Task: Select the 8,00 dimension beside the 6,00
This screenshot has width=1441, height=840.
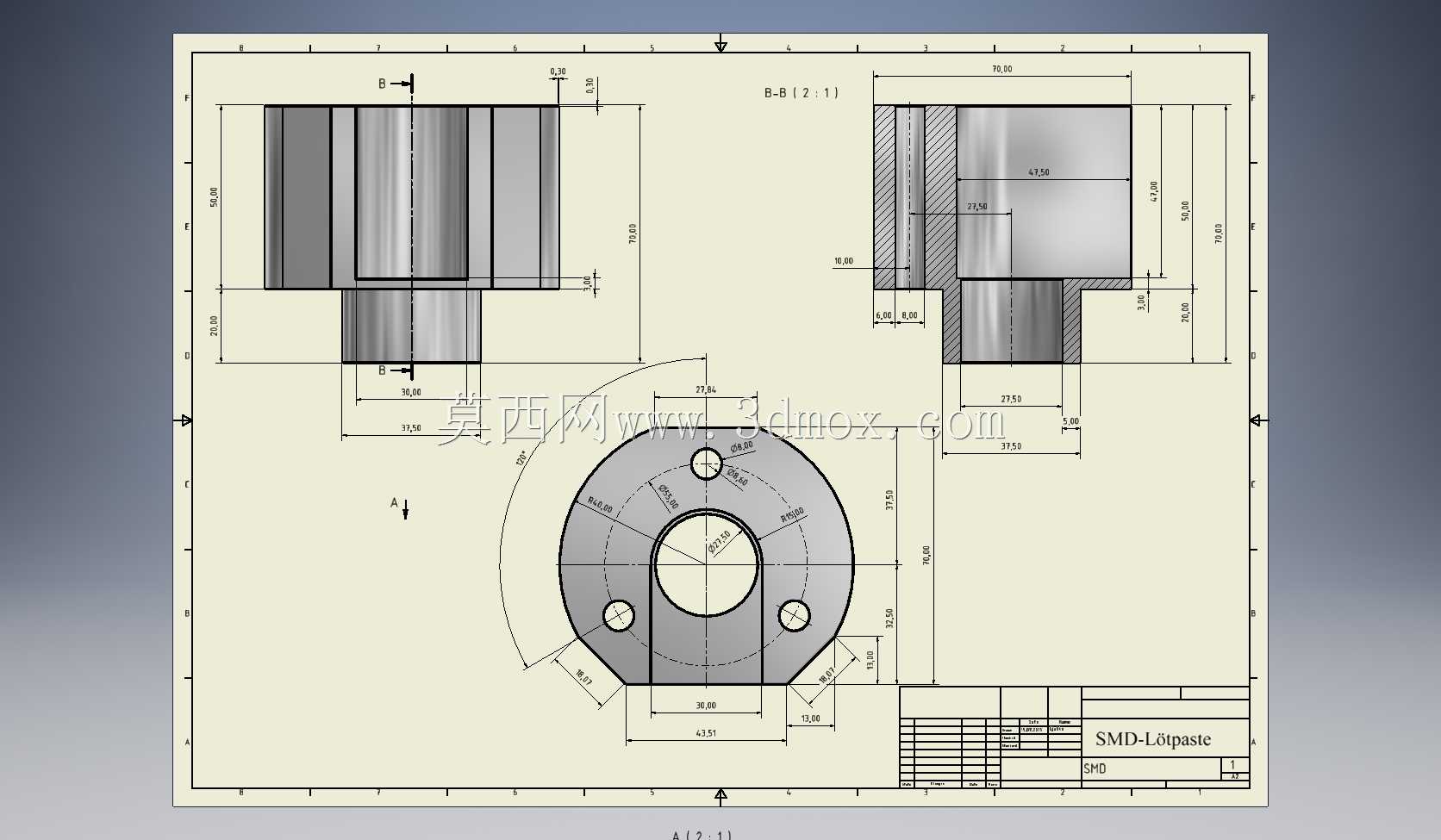Action: point(909,315)
